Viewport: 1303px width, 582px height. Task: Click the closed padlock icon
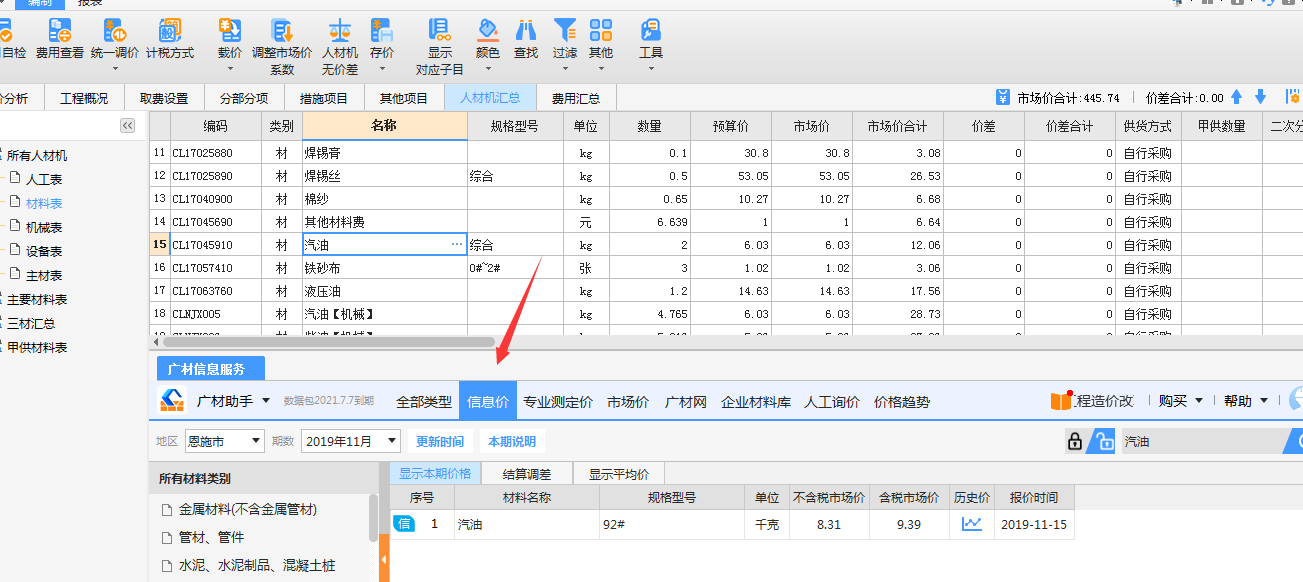1076,441
